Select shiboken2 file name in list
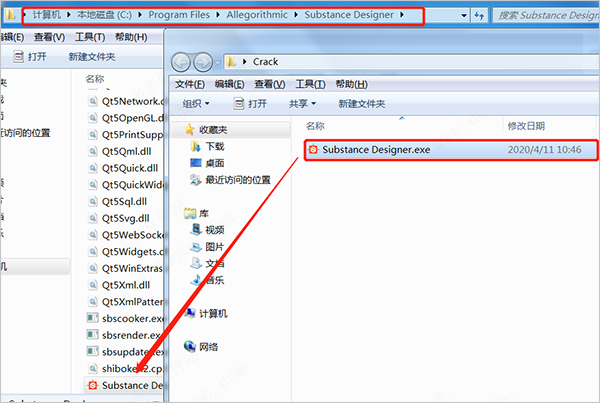The image size is (600, 403). point(132,369)
